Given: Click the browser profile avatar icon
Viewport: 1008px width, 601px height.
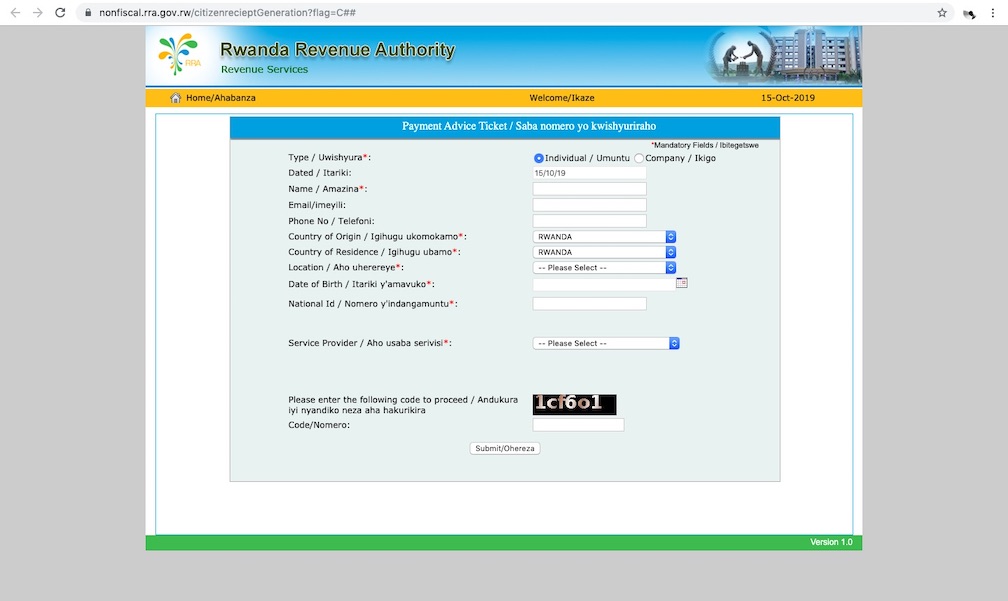Looking at the screenshot, I should 968,14.
